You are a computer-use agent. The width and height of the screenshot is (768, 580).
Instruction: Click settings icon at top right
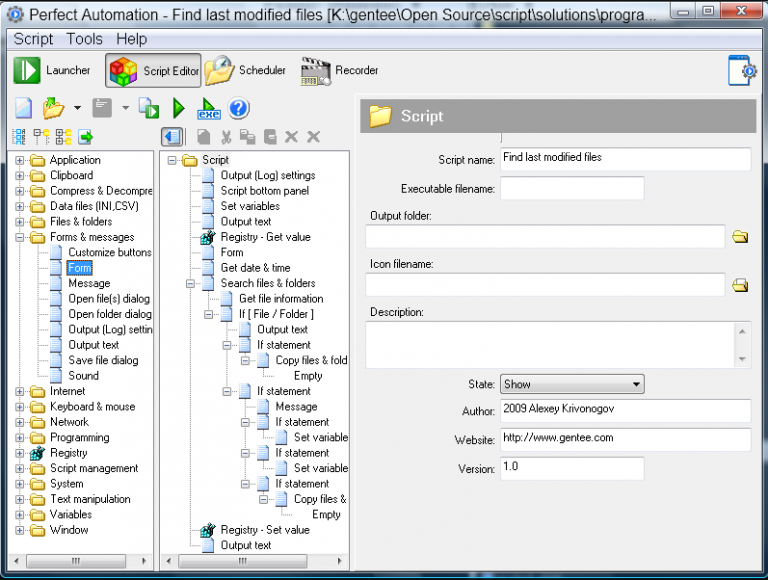(741, 71)
